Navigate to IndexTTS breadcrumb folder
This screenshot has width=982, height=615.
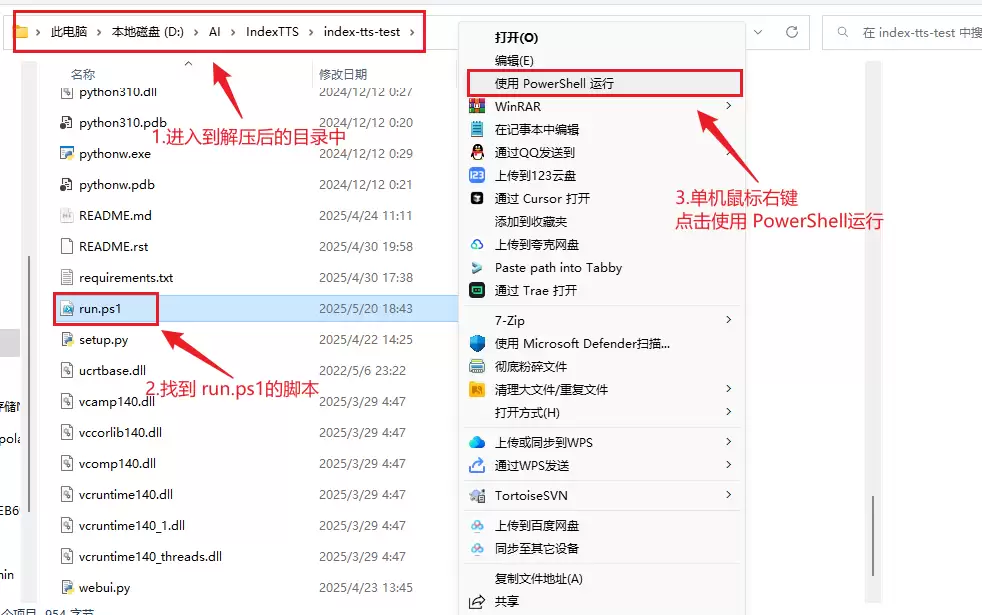click(272, 32)
